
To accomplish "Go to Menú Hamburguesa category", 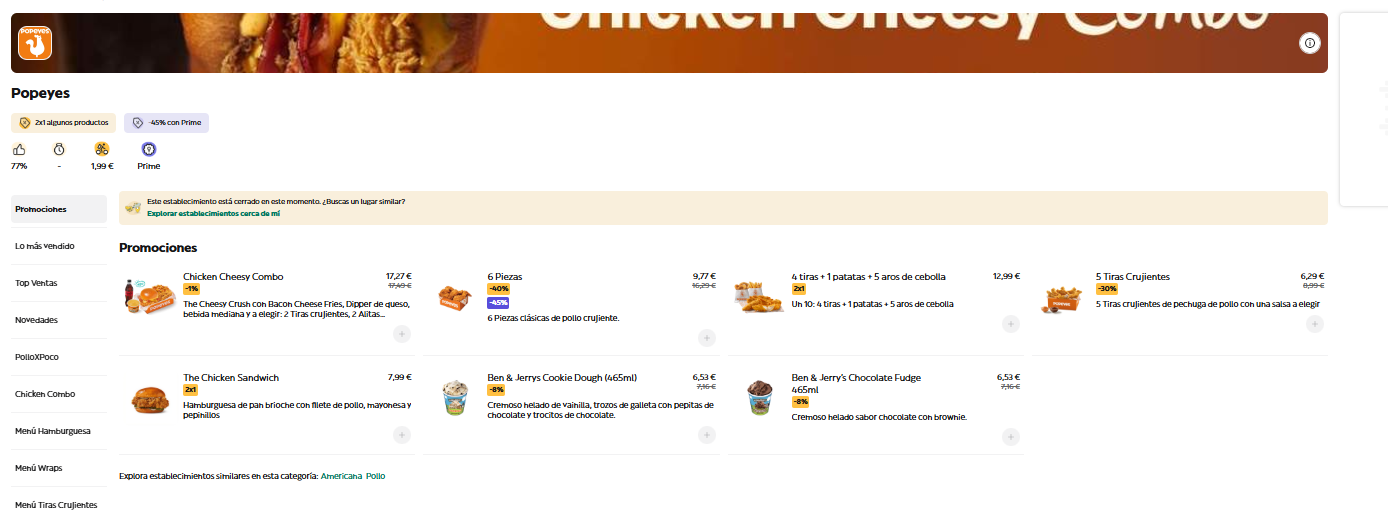I will [59, 431].
